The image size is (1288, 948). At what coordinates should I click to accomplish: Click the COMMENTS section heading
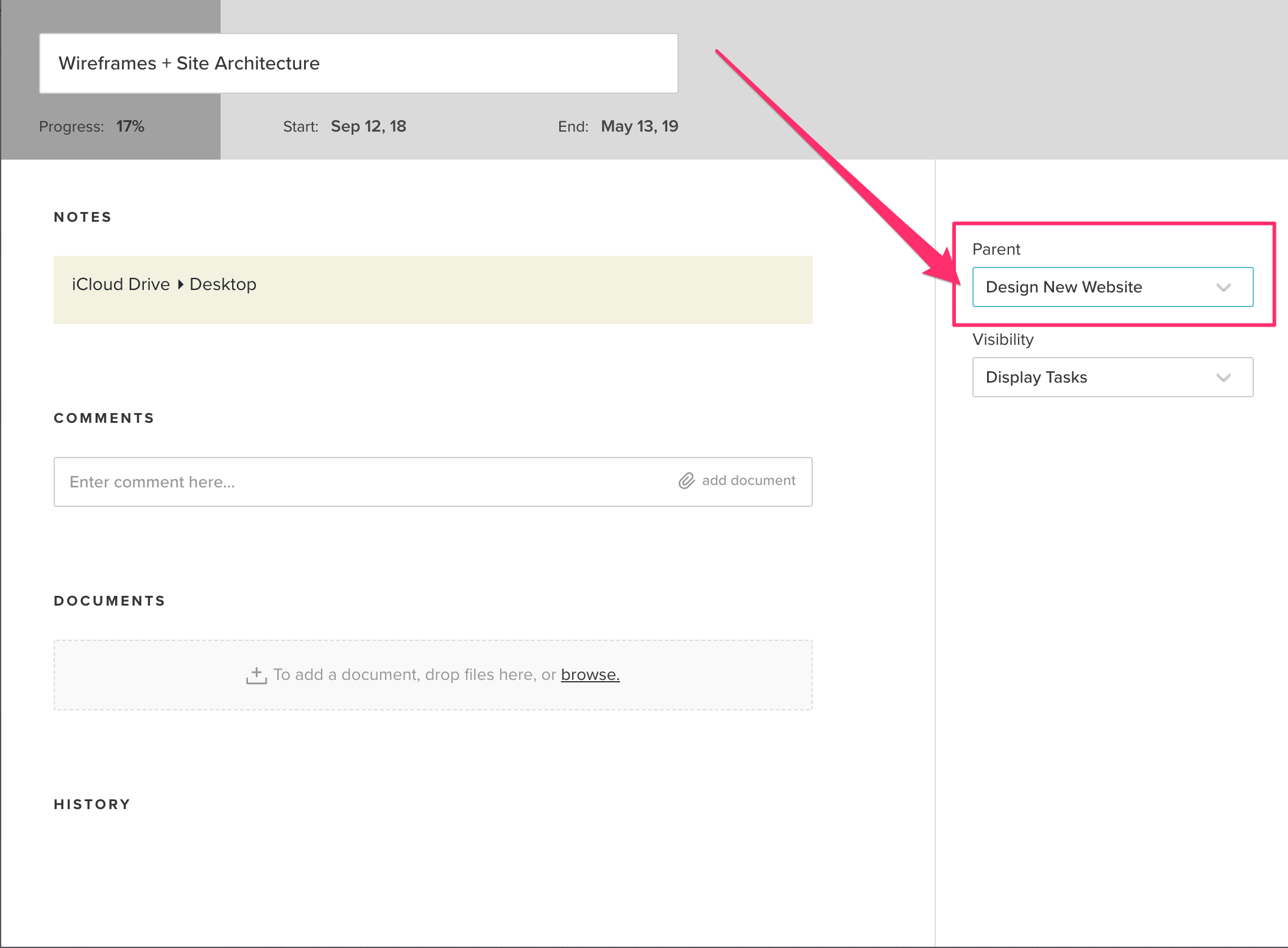104,418
